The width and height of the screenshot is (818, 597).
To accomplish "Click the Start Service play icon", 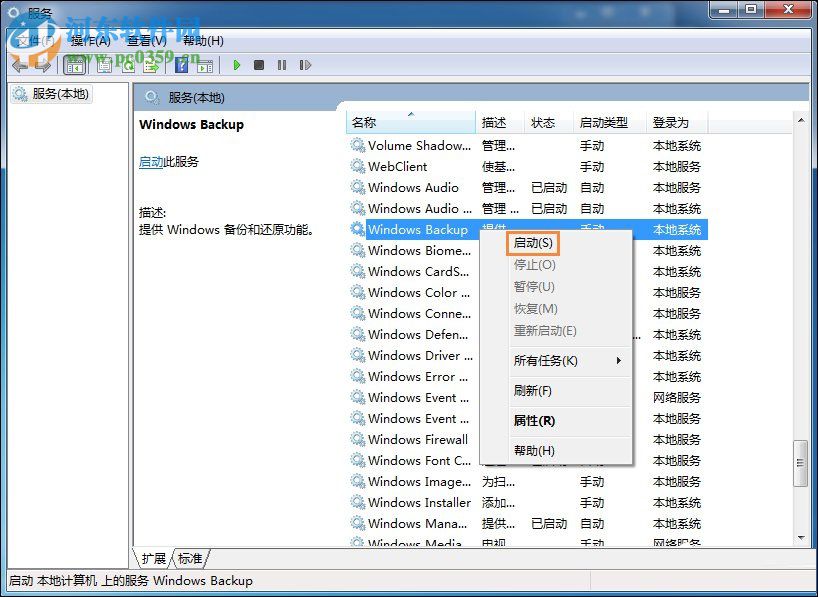I will 237,65.
